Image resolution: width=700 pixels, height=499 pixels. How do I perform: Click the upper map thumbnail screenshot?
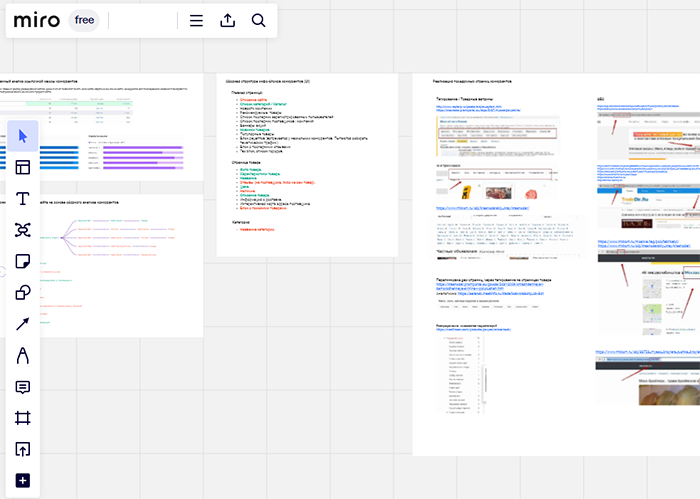click(652, 289)
